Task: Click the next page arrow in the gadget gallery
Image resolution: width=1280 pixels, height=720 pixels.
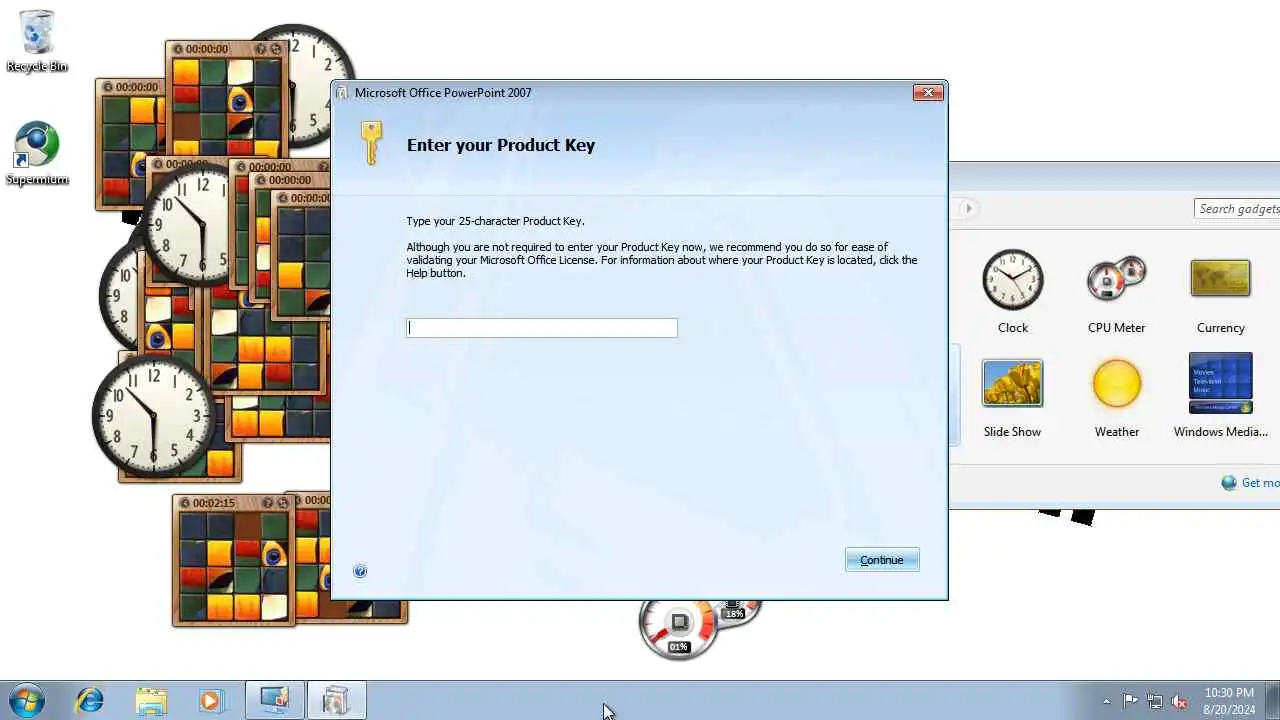Action: 968,208
